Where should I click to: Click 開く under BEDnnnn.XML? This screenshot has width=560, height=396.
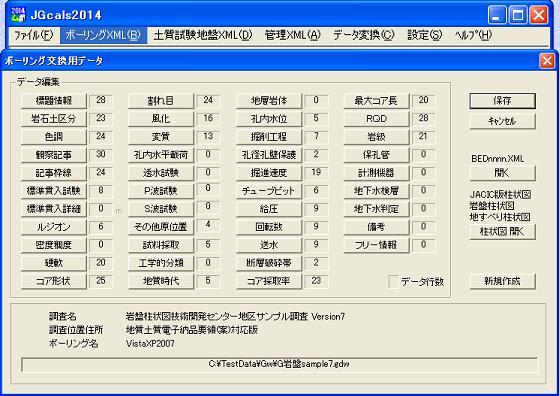502,173
